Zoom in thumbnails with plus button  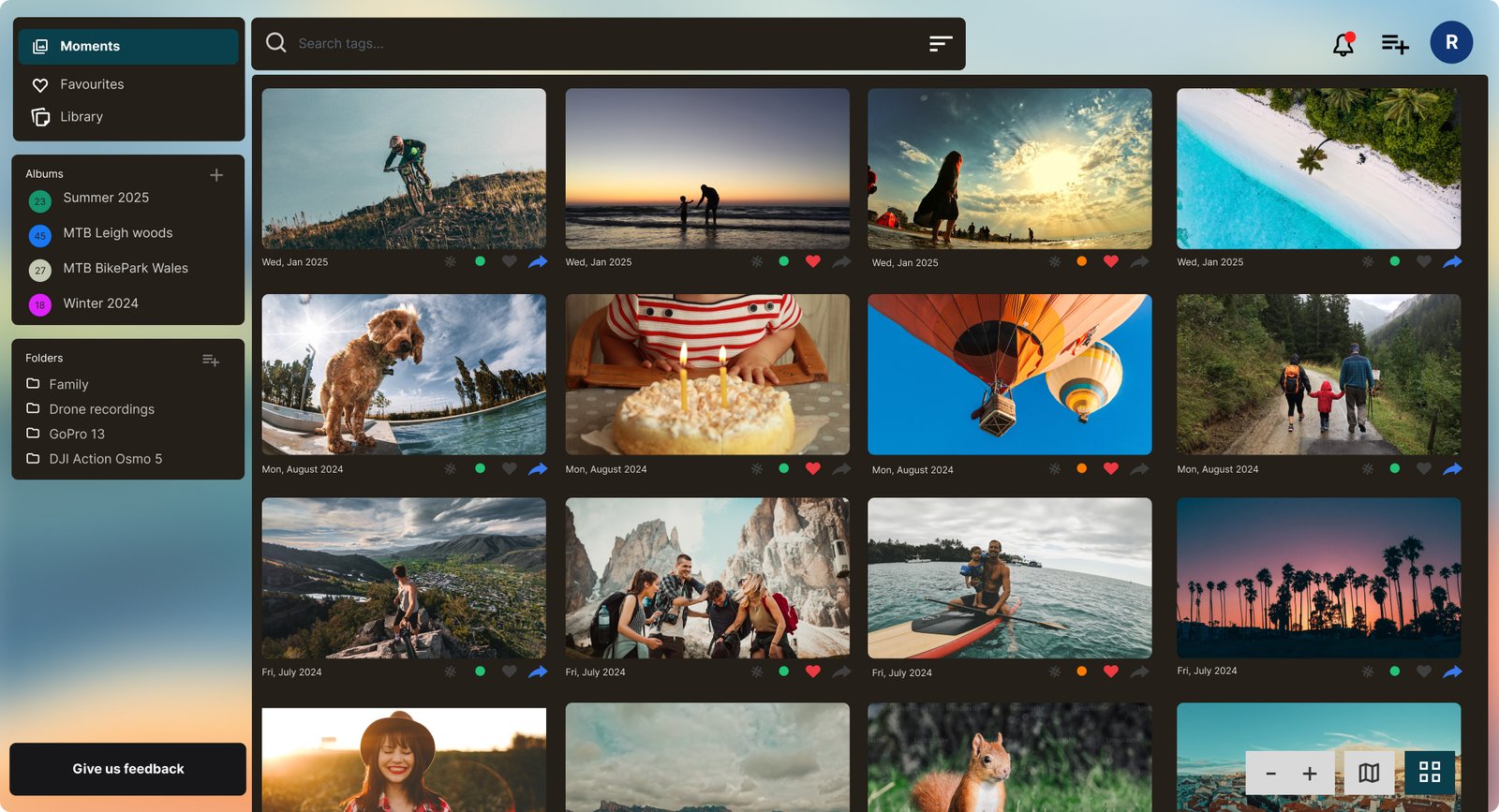pos(1310,774)
